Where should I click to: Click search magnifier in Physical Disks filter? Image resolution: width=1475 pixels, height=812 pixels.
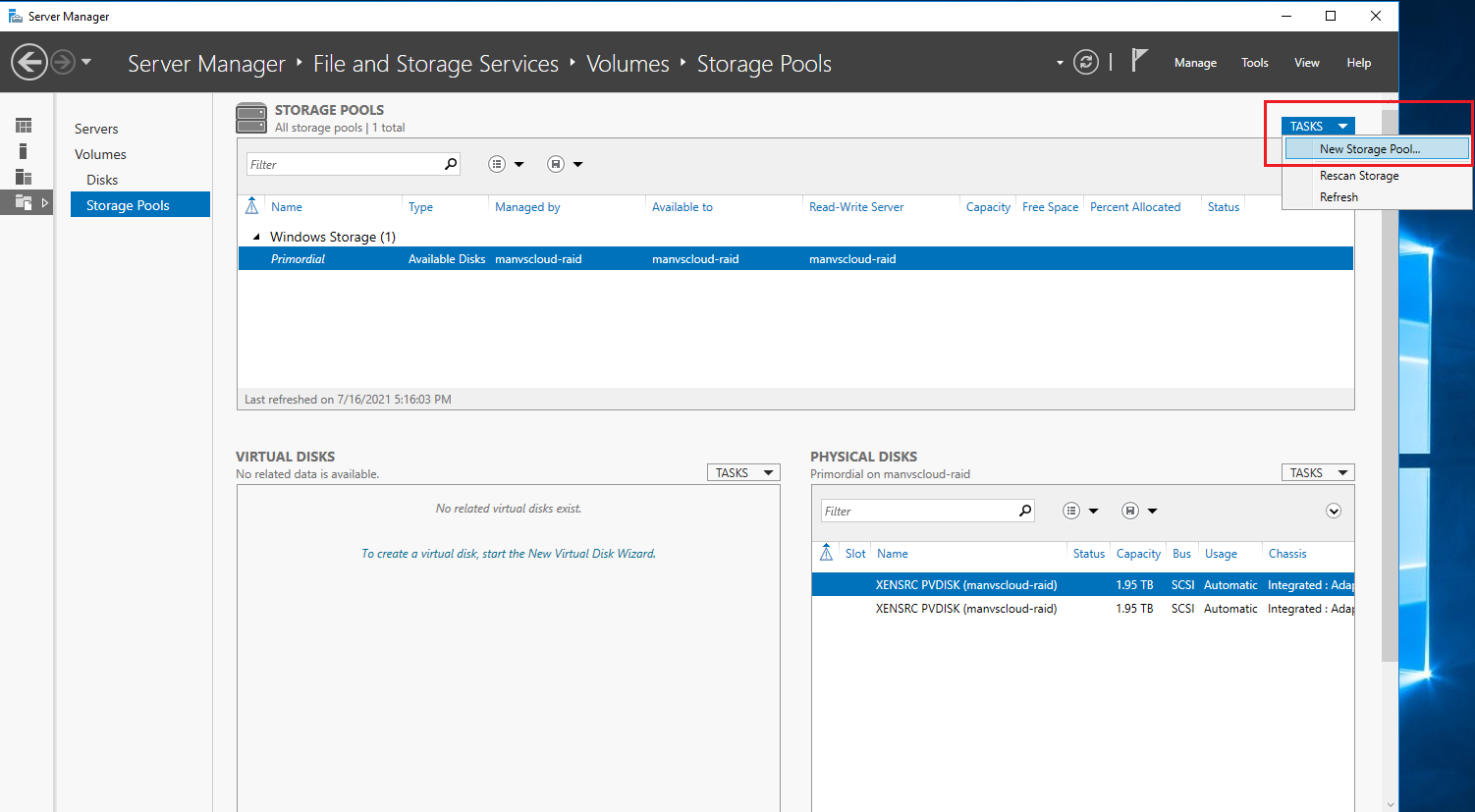(x=1024, y=511)
